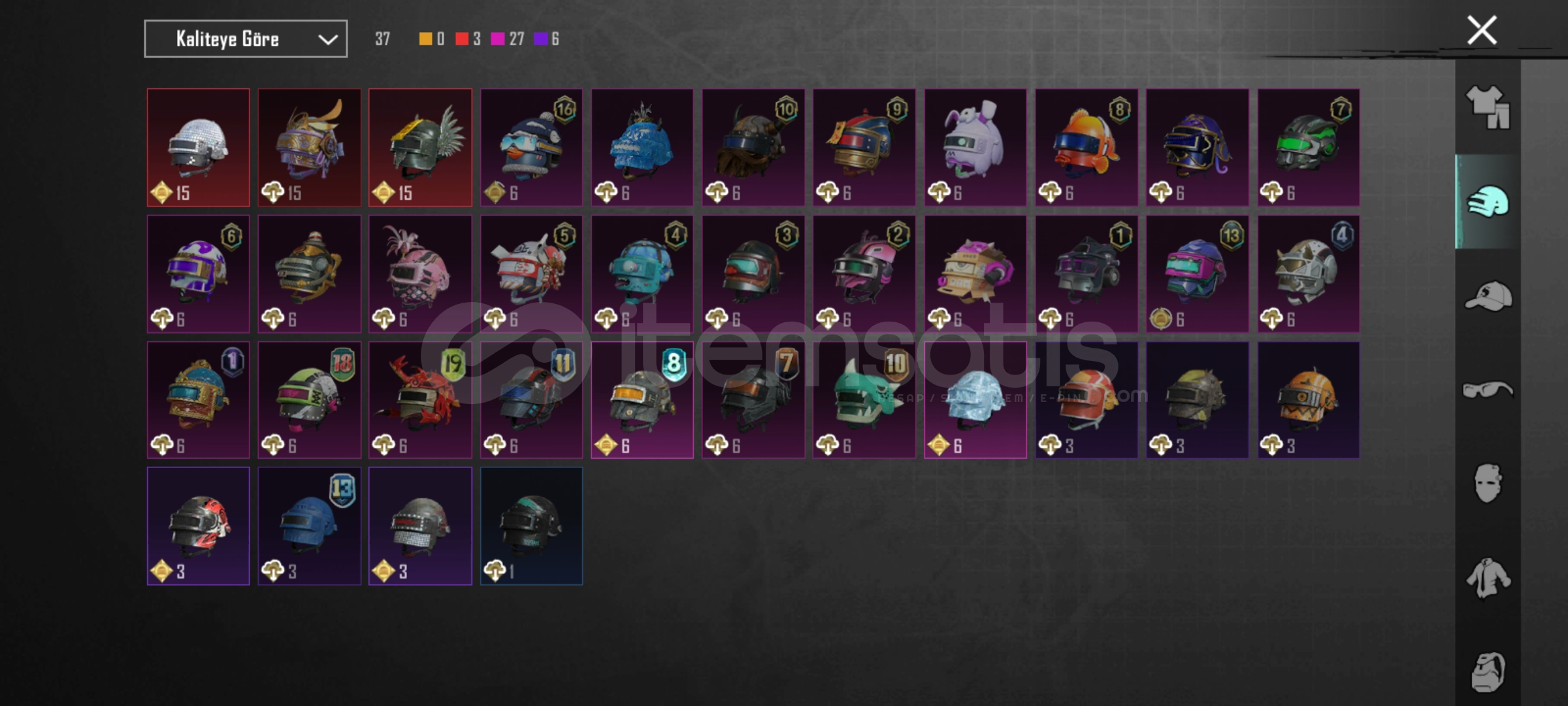Filter by purple quality count 6

click(547, 39)
